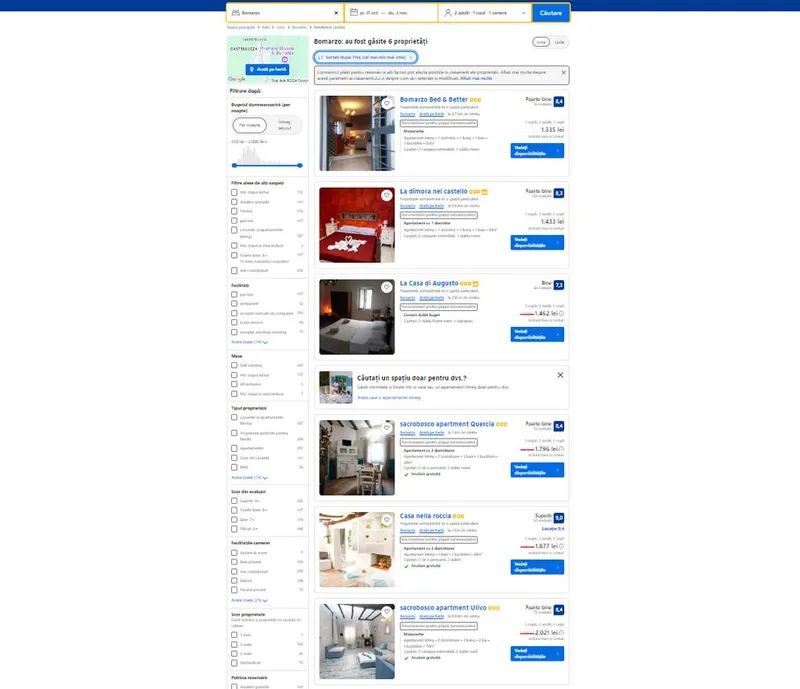Image resolution: width=800 pixels, height=689 pixels.
Task: Heart the Casa nella roccia listing
Action: (387, 519)
